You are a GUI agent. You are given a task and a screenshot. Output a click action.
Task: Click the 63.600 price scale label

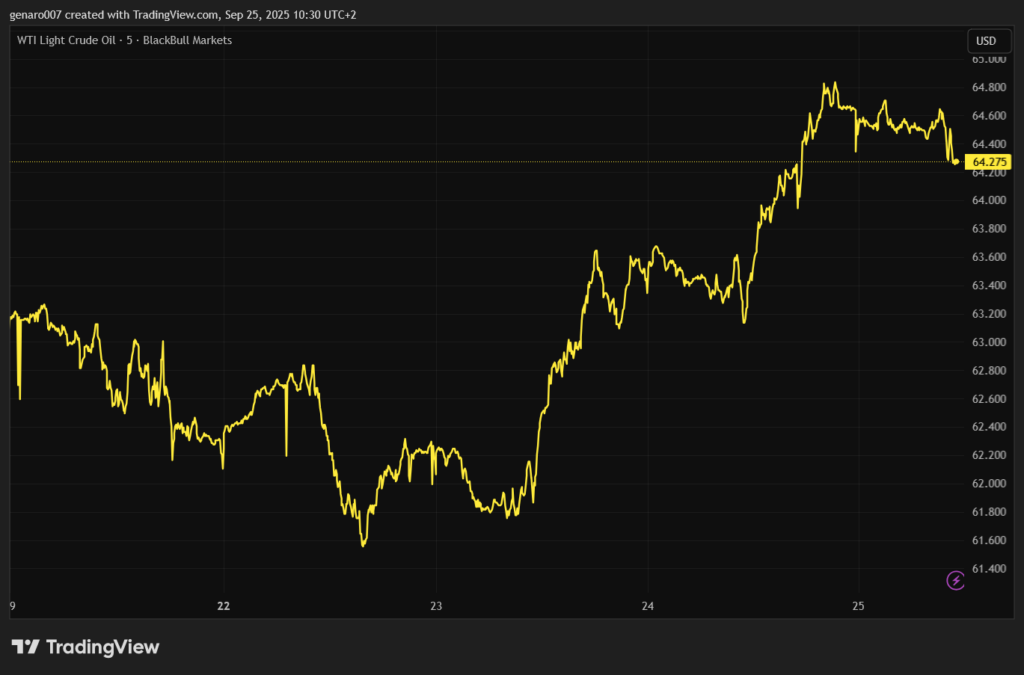coord(989,257)
